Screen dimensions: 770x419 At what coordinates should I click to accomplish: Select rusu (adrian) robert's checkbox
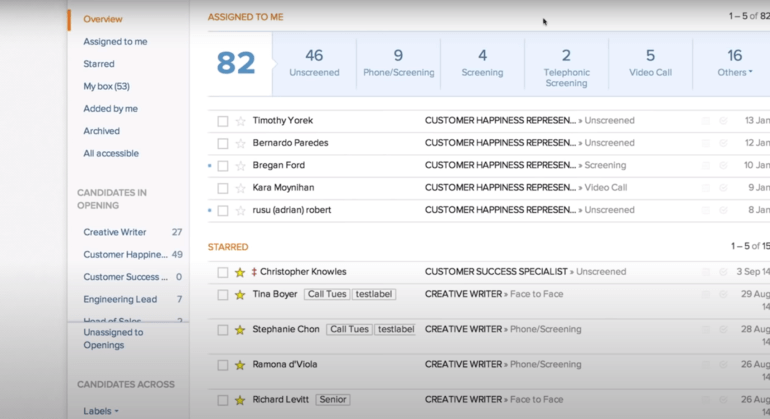point(222,211)
